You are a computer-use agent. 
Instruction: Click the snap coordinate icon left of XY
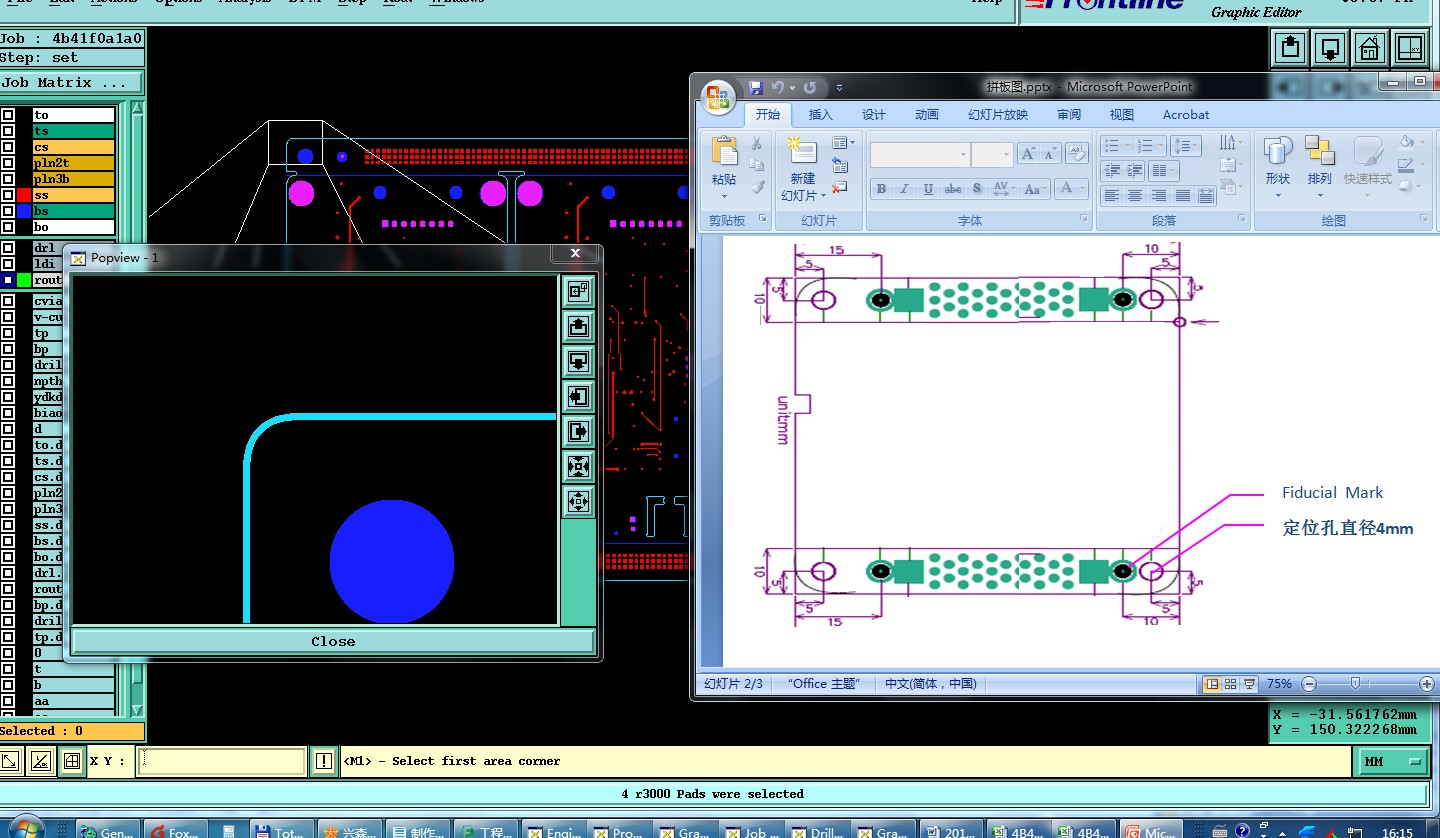(42, 761)
